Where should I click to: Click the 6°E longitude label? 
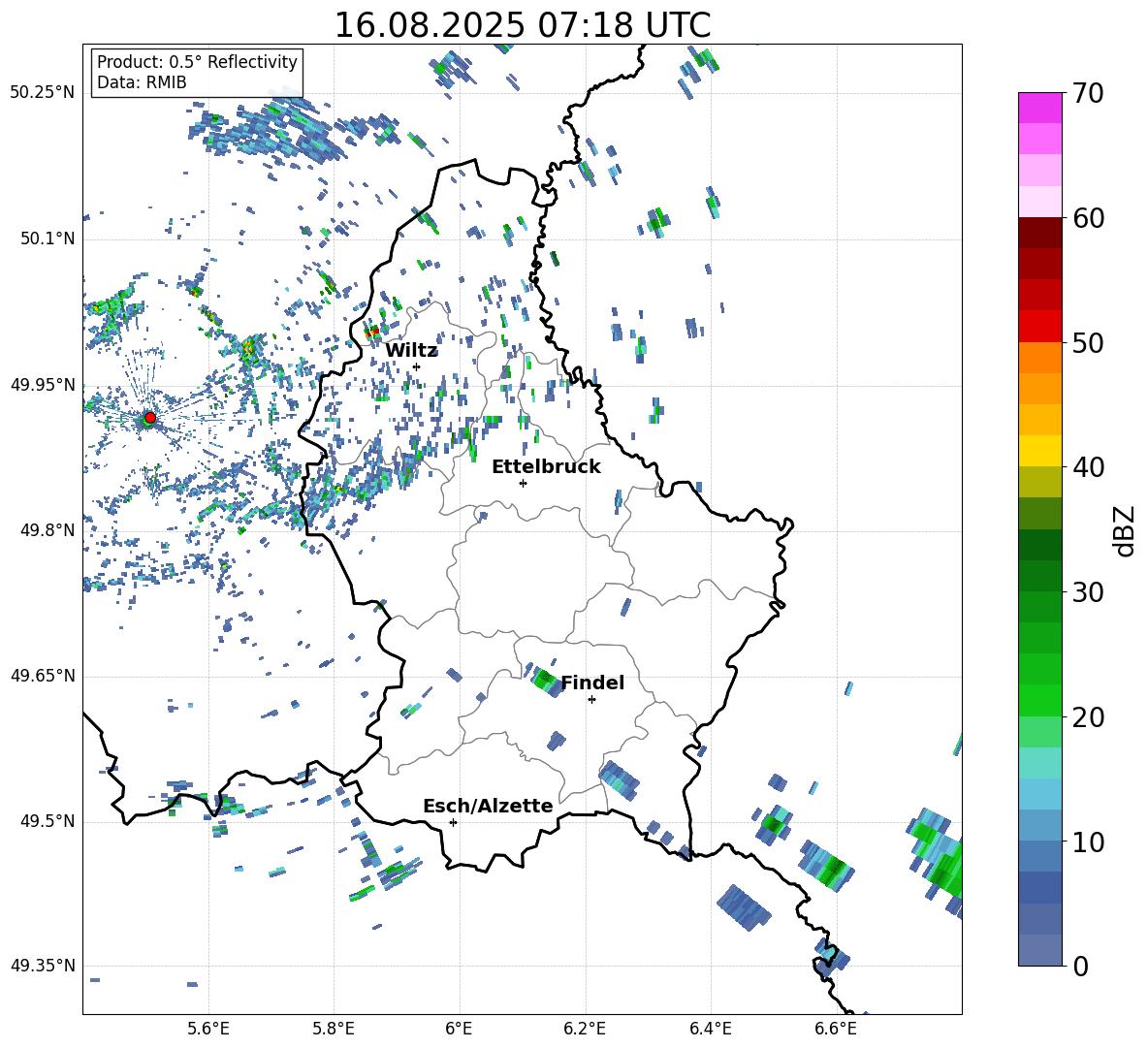pos(459,1029)
